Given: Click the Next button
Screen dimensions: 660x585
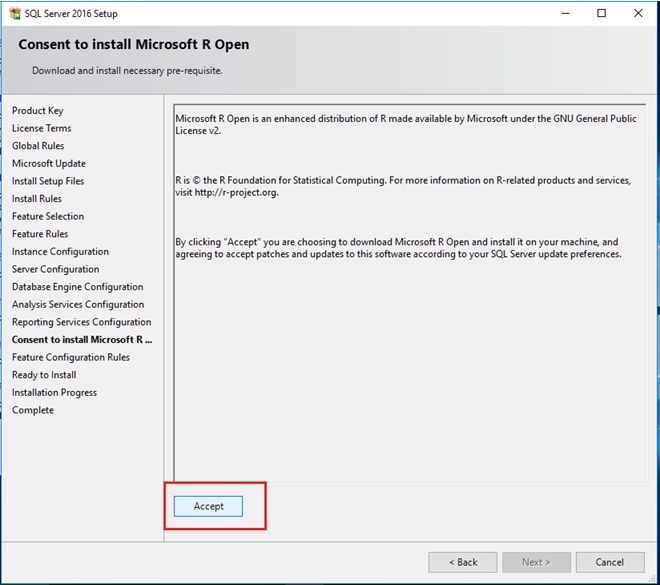Looking at the screenshot, I should tap(535, 562).
